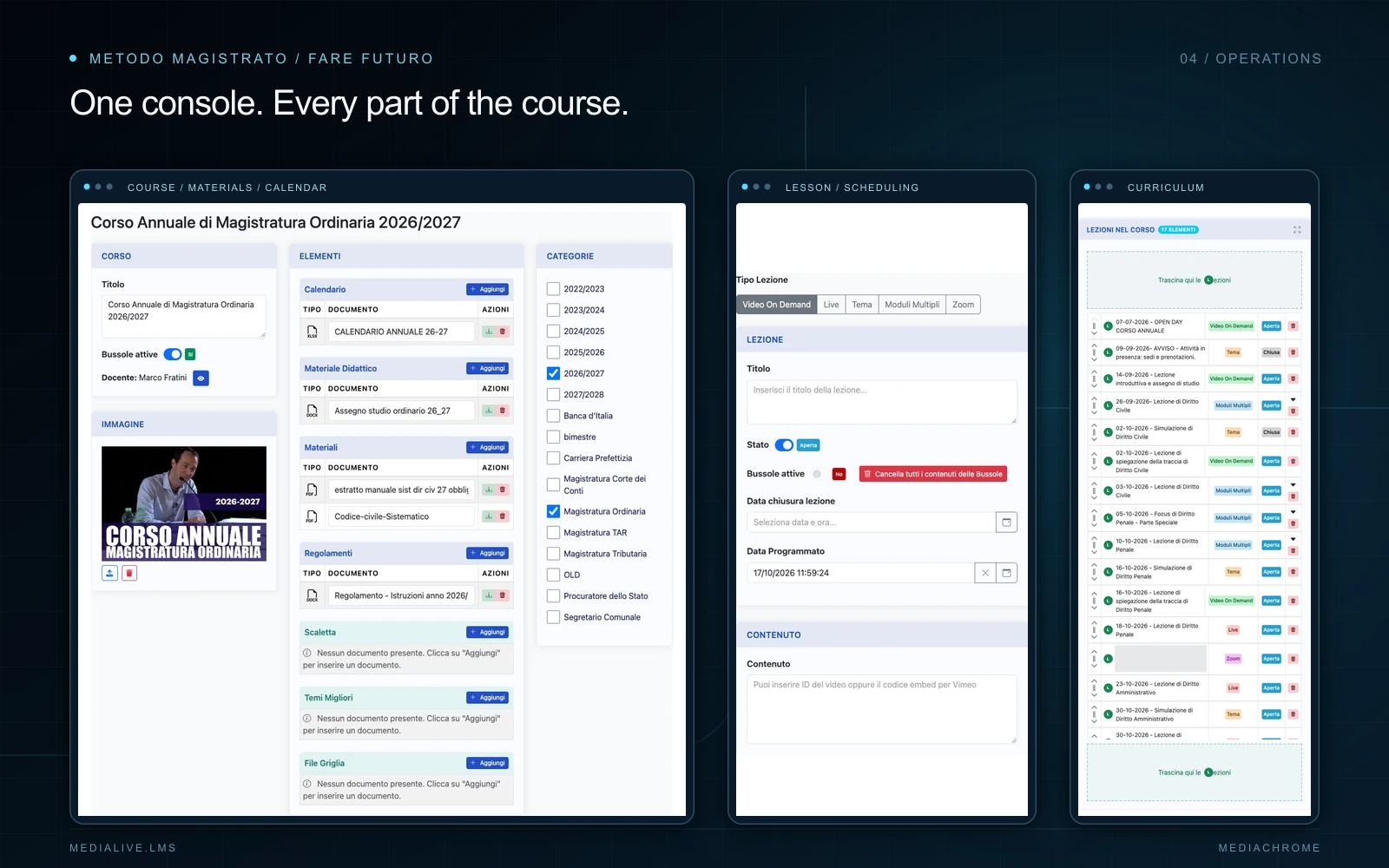The height and width of the screenshot is (868, 1389).
Task: Download the estratto manuale sist dir civ file
Action: 489,490
